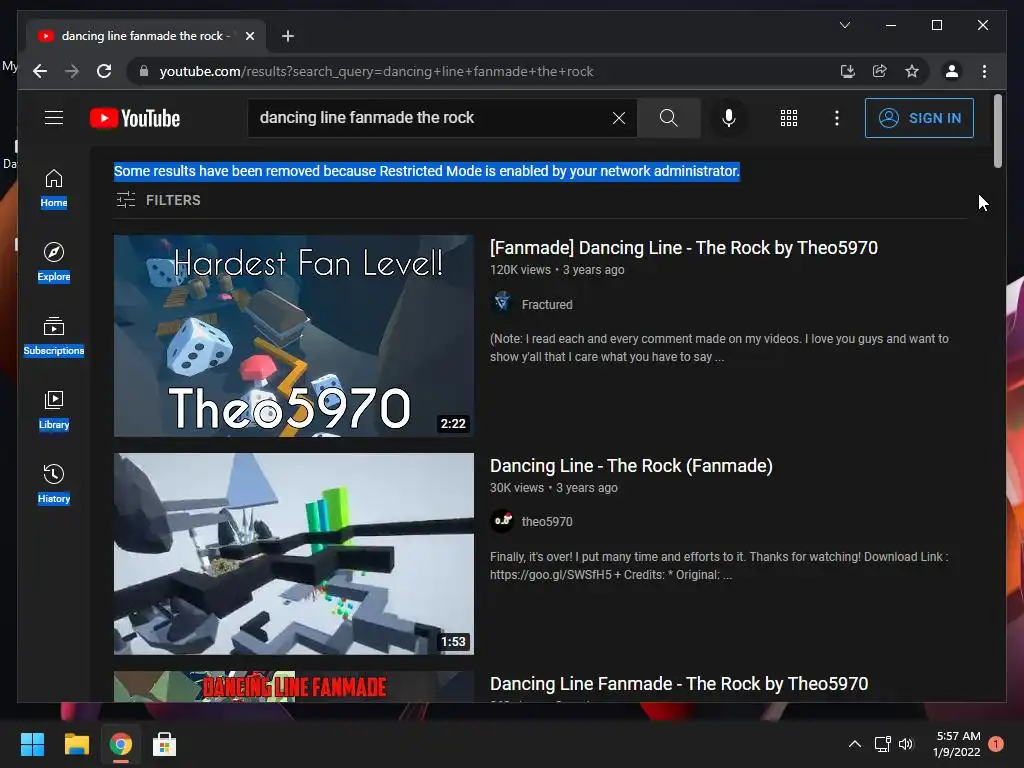Click the magnifier search button
Screen dimensions: 1024x768
[668, 118]
